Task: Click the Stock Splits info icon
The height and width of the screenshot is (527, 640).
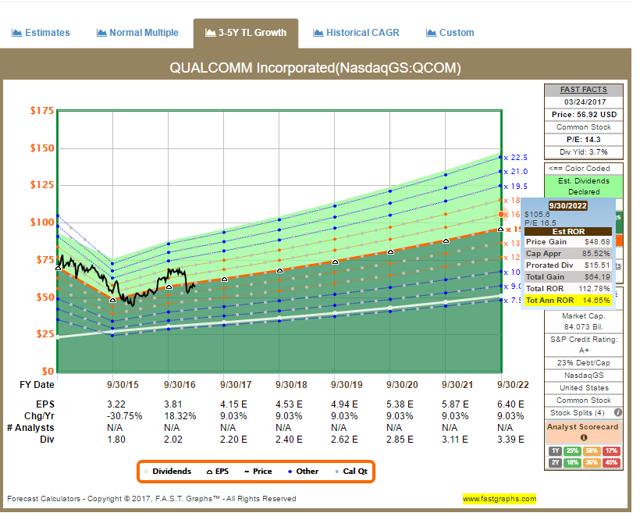Action: tap(618, 413)
